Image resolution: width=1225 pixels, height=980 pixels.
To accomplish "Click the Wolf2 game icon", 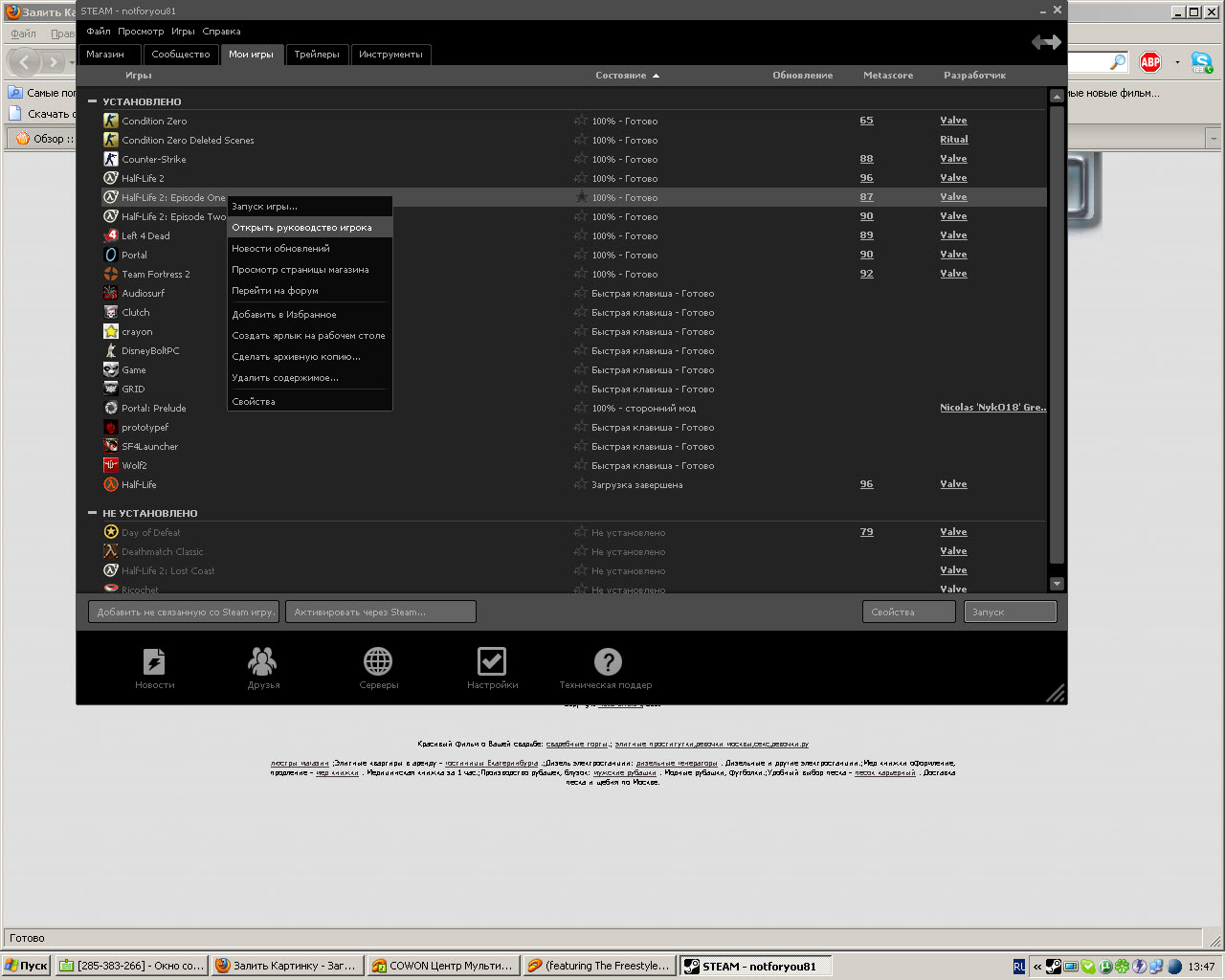I will tap(111, 465).
